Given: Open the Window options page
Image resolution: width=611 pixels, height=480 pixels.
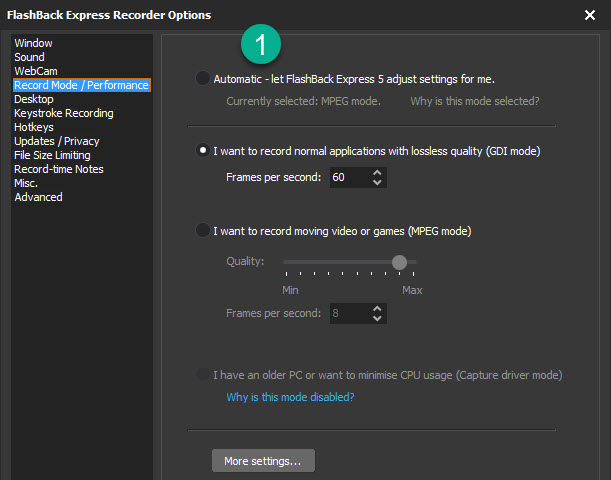Looking at the screenshot, I should (34, 43).
